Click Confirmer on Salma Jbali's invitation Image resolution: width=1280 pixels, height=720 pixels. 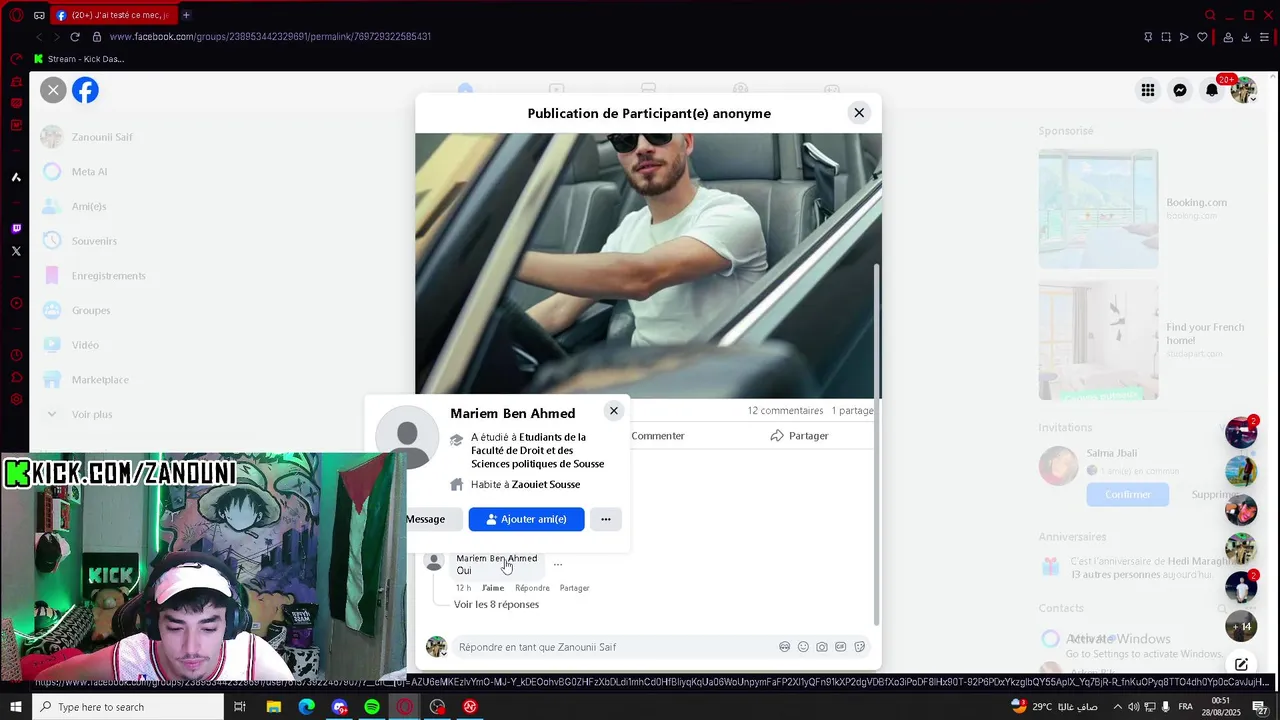point(1127,494)
